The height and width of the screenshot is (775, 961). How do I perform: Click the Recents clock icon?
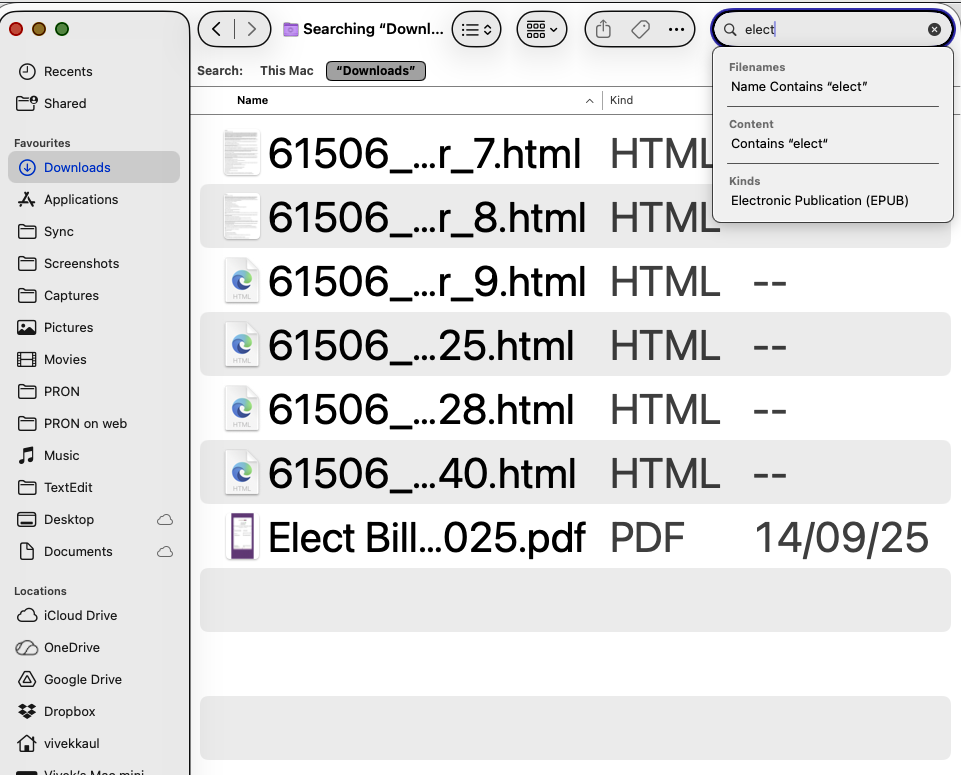pos(27,72)
